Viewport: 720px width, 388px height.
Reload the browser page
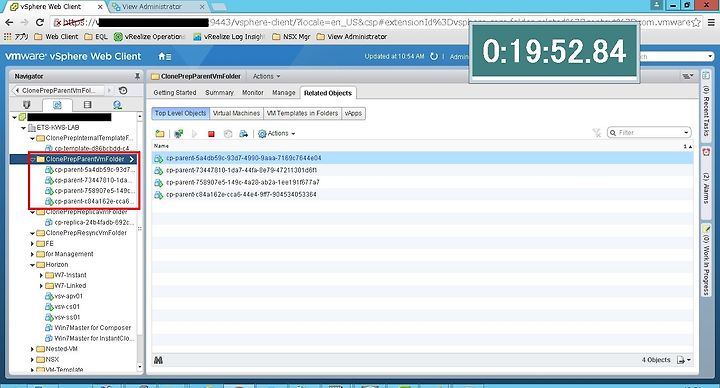click(40, 22)
